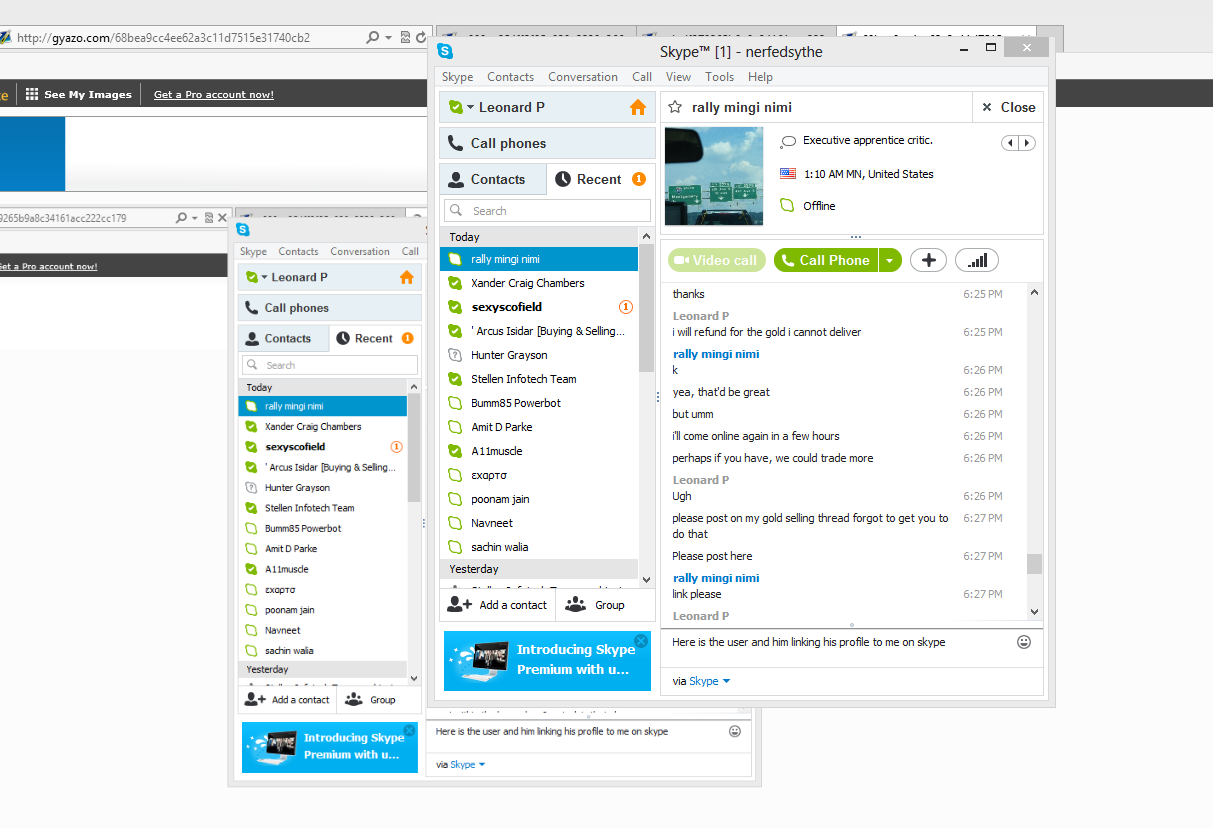Click the See My Images grid icon

pyautogui.click(x=32, y=94)
